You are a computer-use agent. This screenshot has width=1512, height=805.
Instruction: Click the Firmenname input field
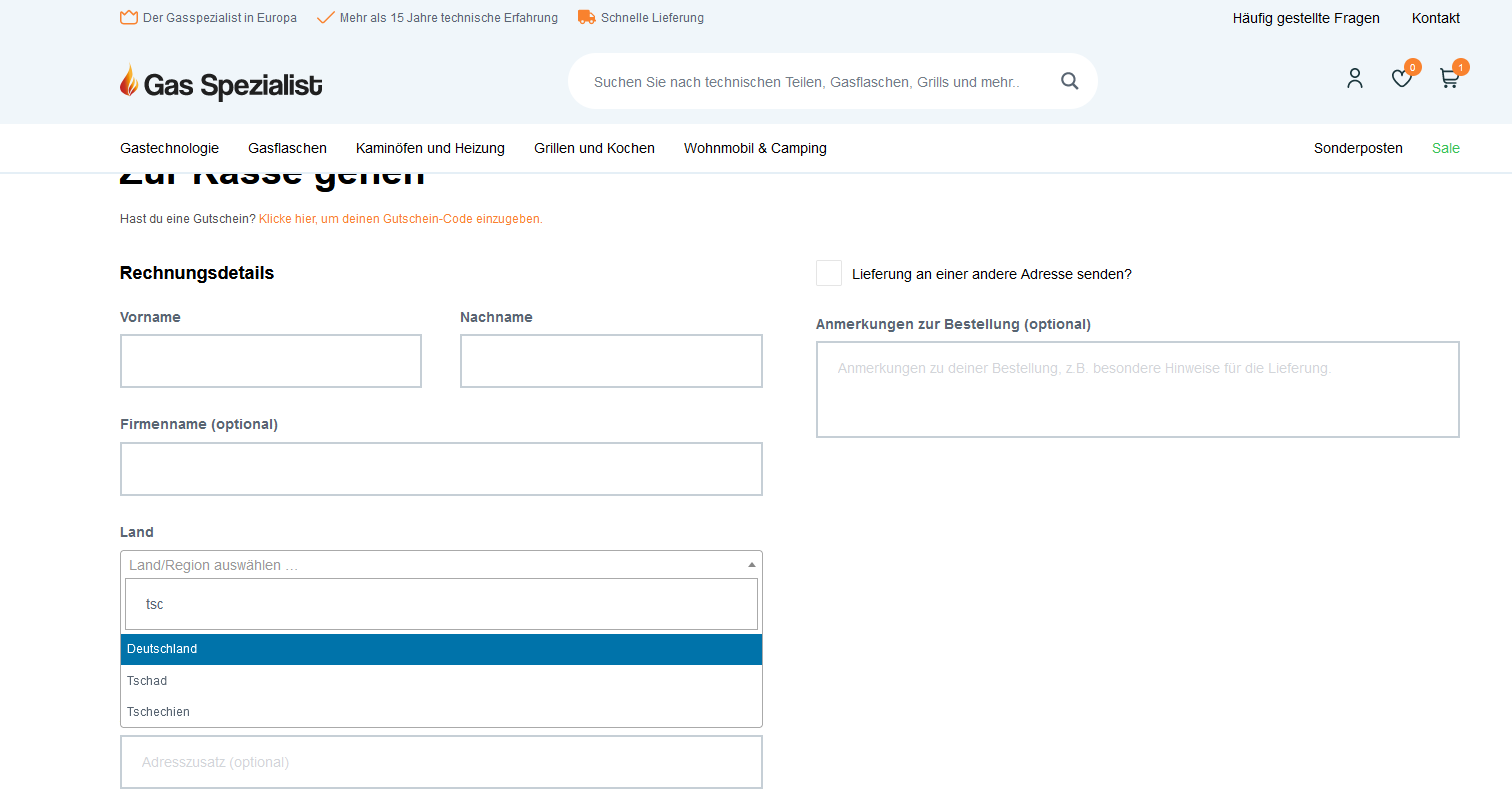(441, 469)
